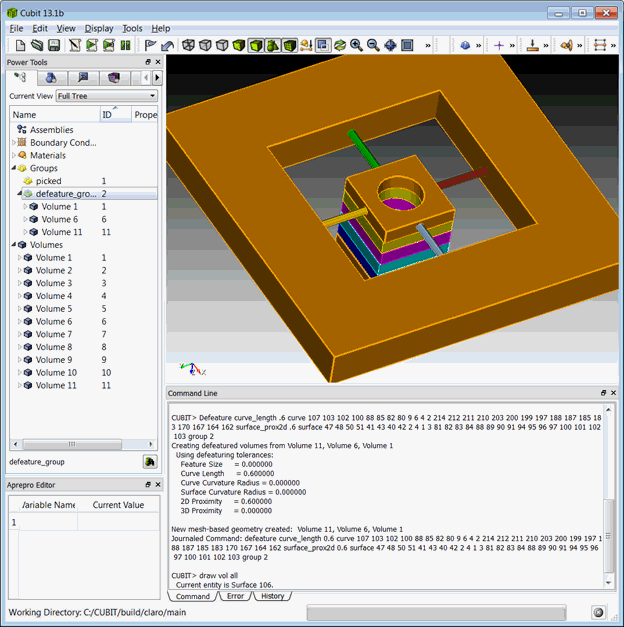Click the zoom out magnifier toolbar icon
The image size is (624, 627).
click(373, 46)
